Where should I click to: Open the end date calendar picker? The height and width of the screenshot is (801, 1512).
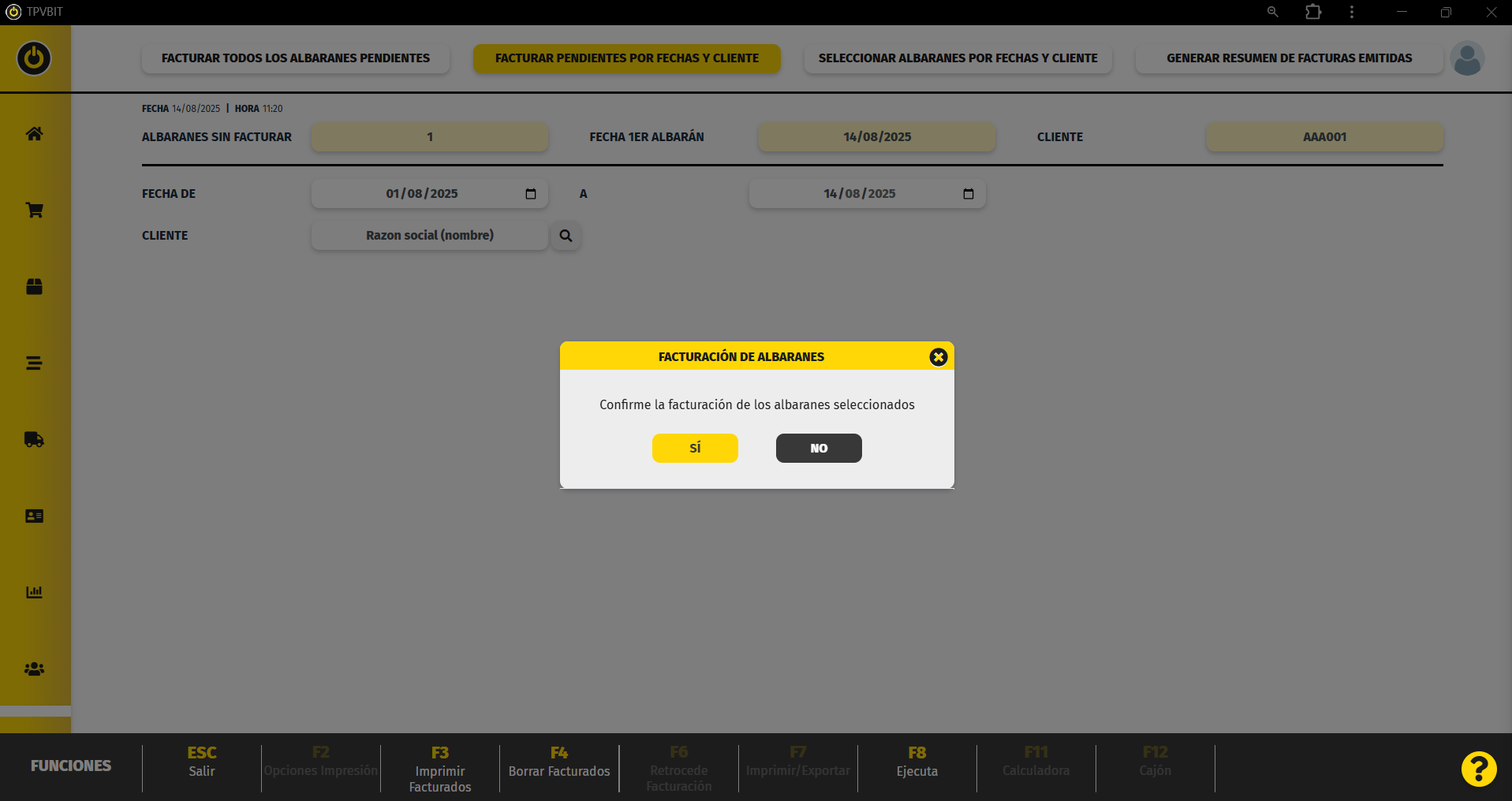969,194
